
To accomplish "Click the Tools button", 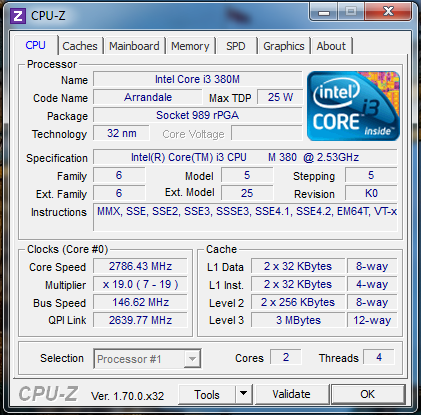I will pyautogui.click(x=207, y=394).
